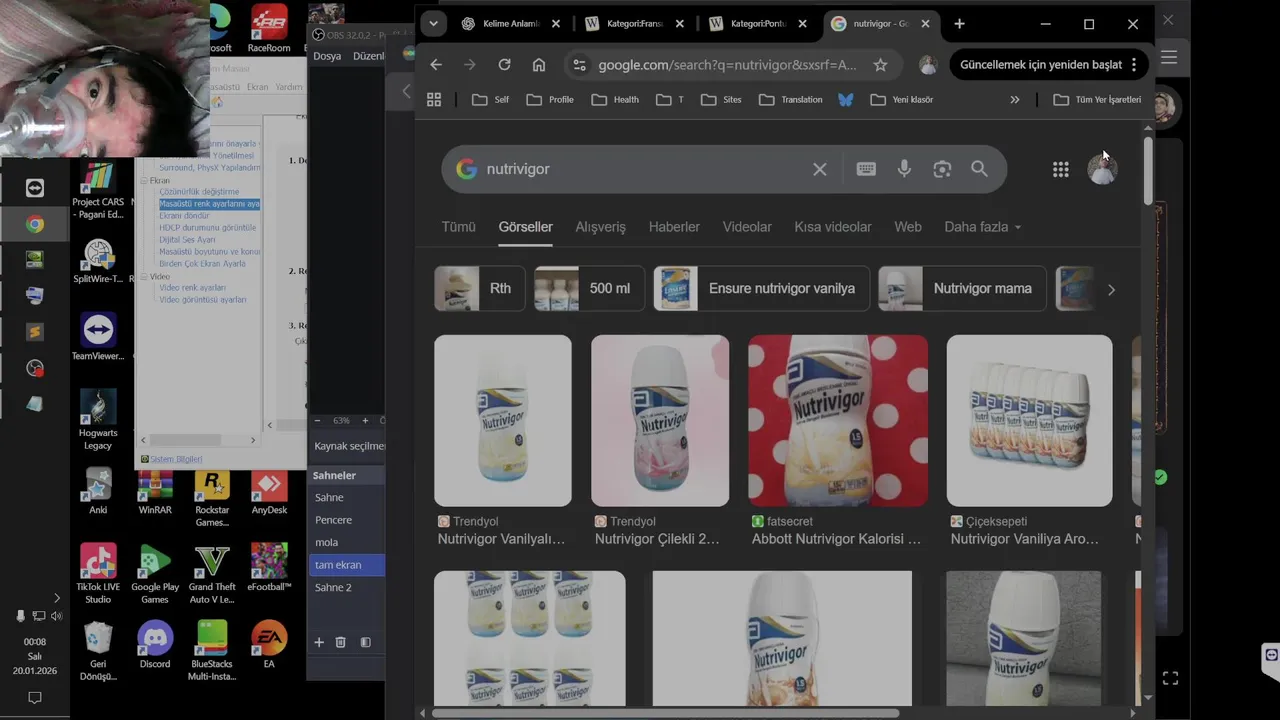
Task: Close the nutrivigor tab
Action: pyautogui.click(x=925, y=24)
